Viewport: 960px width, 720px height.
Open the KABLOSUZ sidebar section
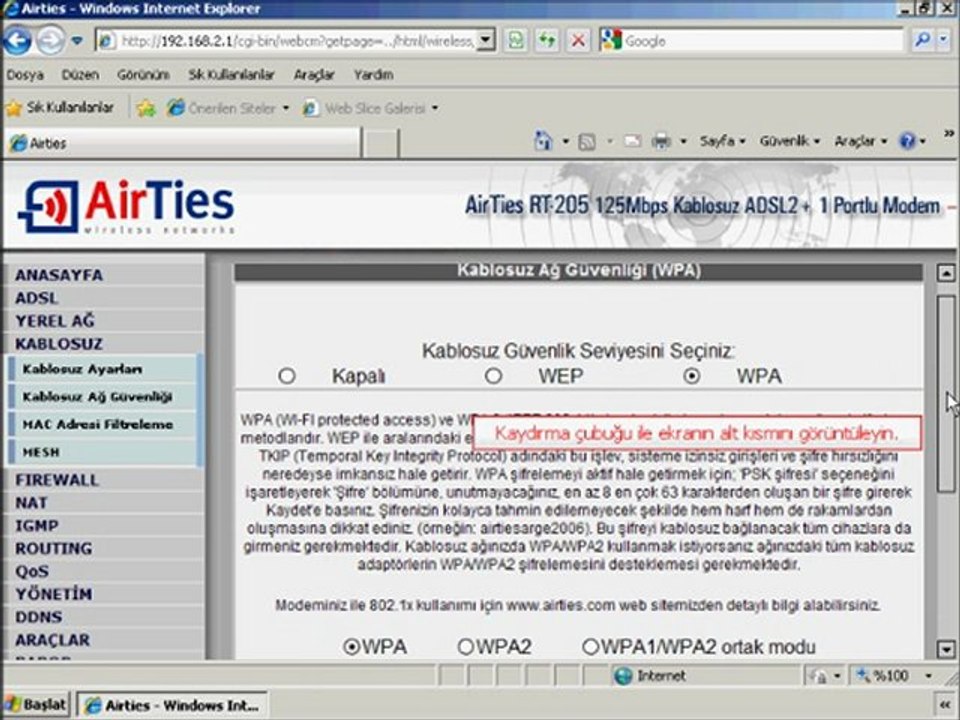point(59,343)
